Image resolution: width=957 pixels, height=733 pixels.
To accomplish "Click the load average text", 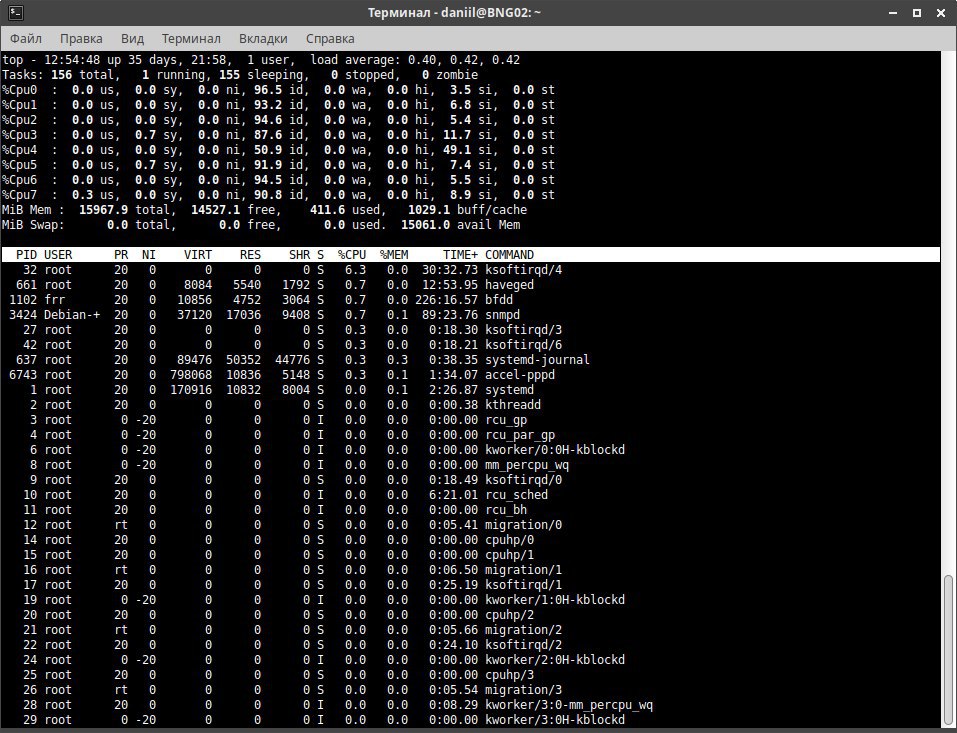I will tap(415, 60).
